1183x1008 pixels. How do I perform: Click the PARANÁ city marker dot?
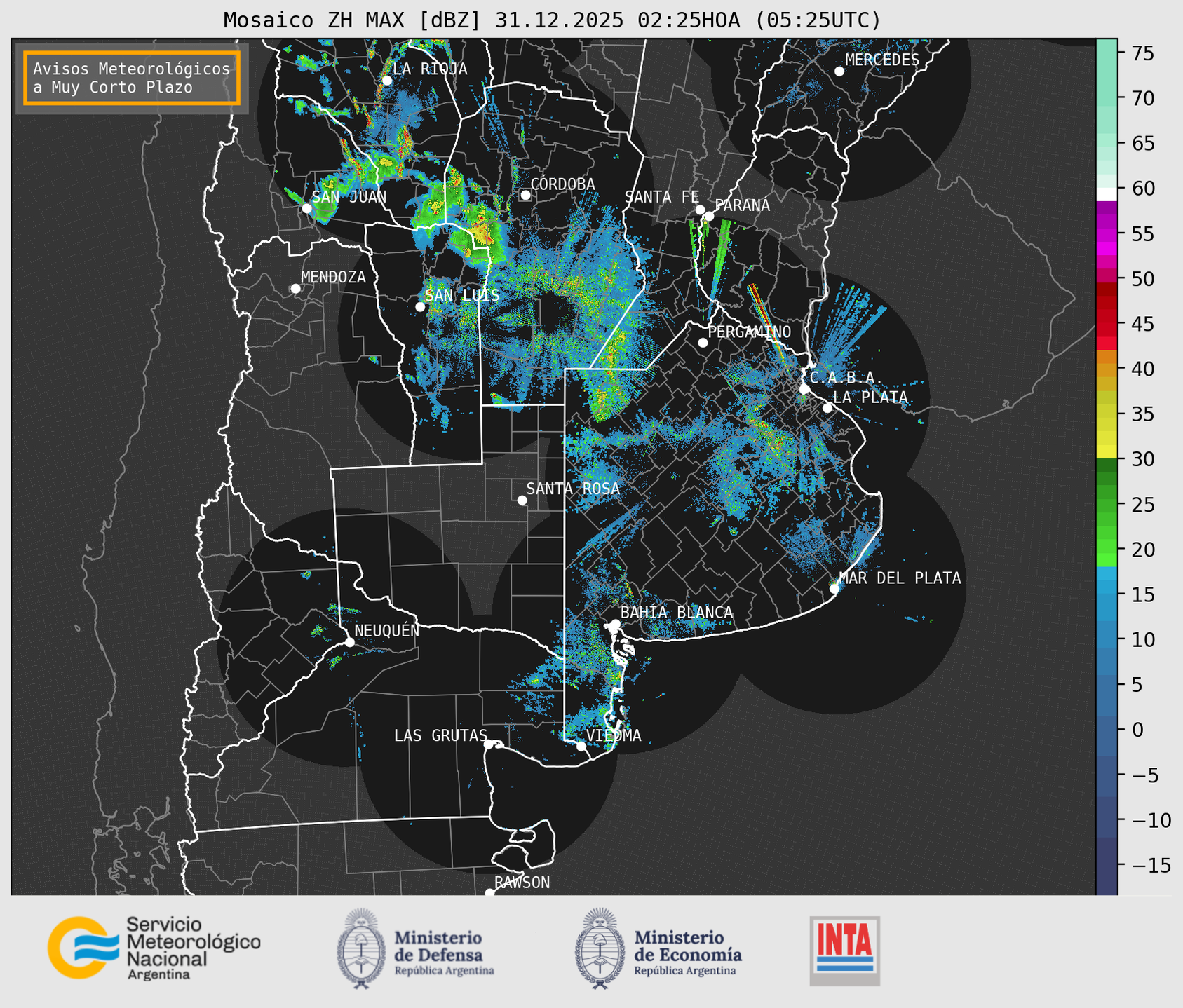(x=709, y=216)
